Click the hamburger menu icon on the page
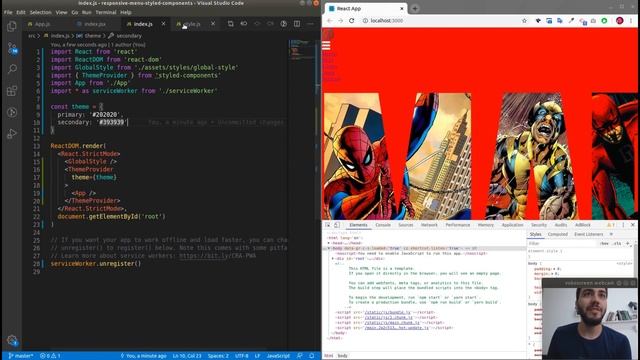640x360 pixels. [x=326, y=45]
